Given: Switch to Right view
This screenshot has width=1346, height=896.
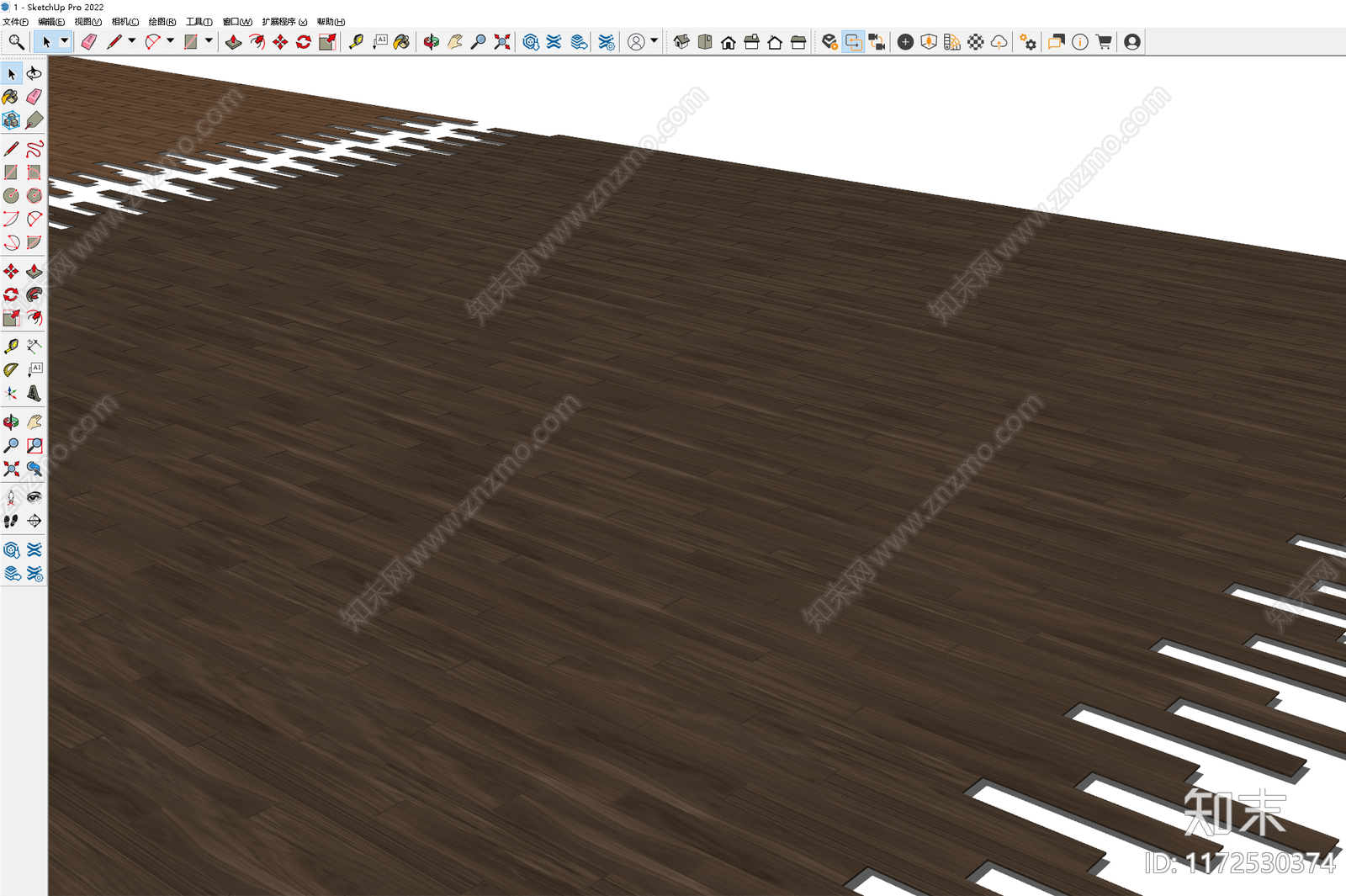Looking at the screenshot, I should [752, 41].
